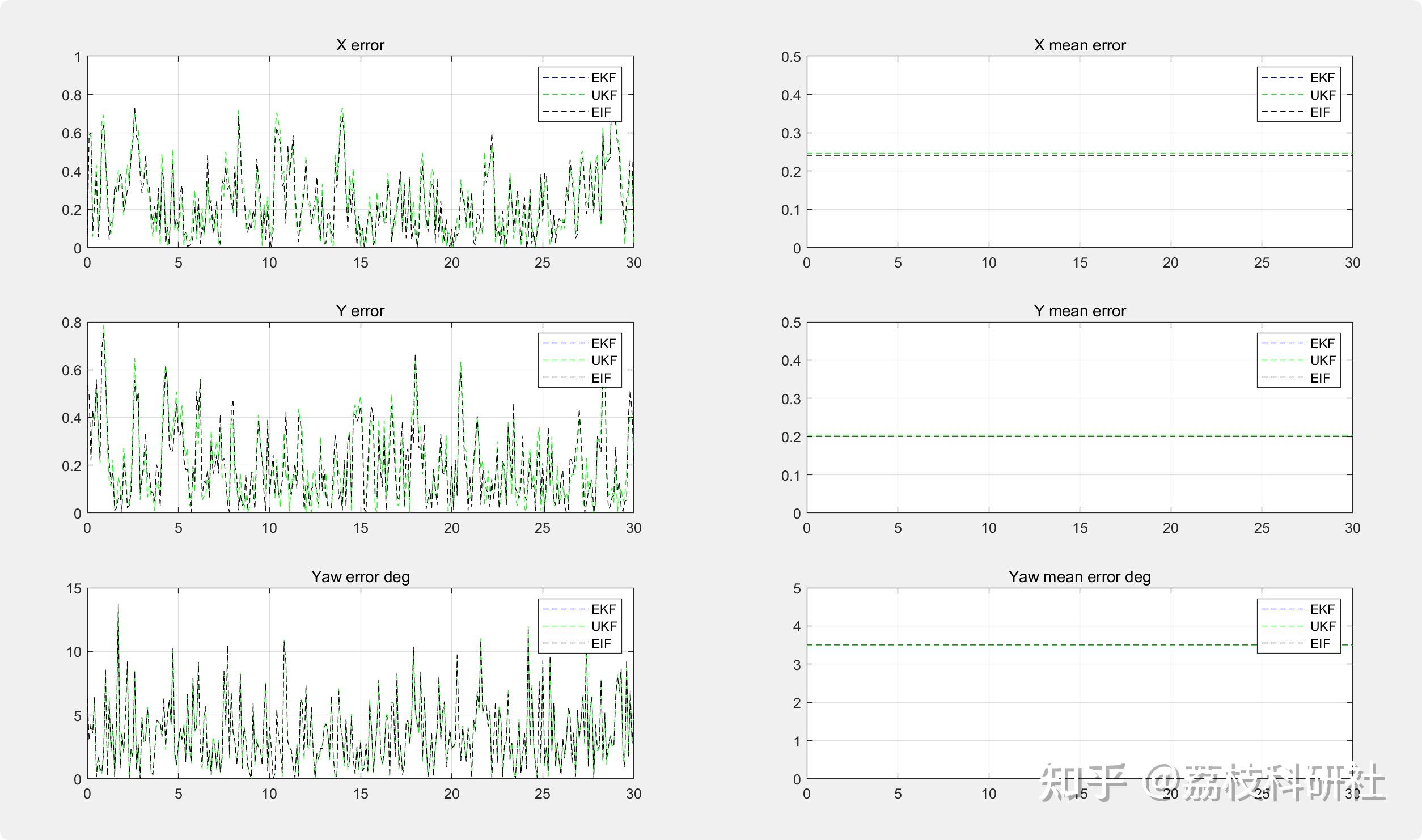Click the UKF legend entry in X error plot

pos(603,95)
